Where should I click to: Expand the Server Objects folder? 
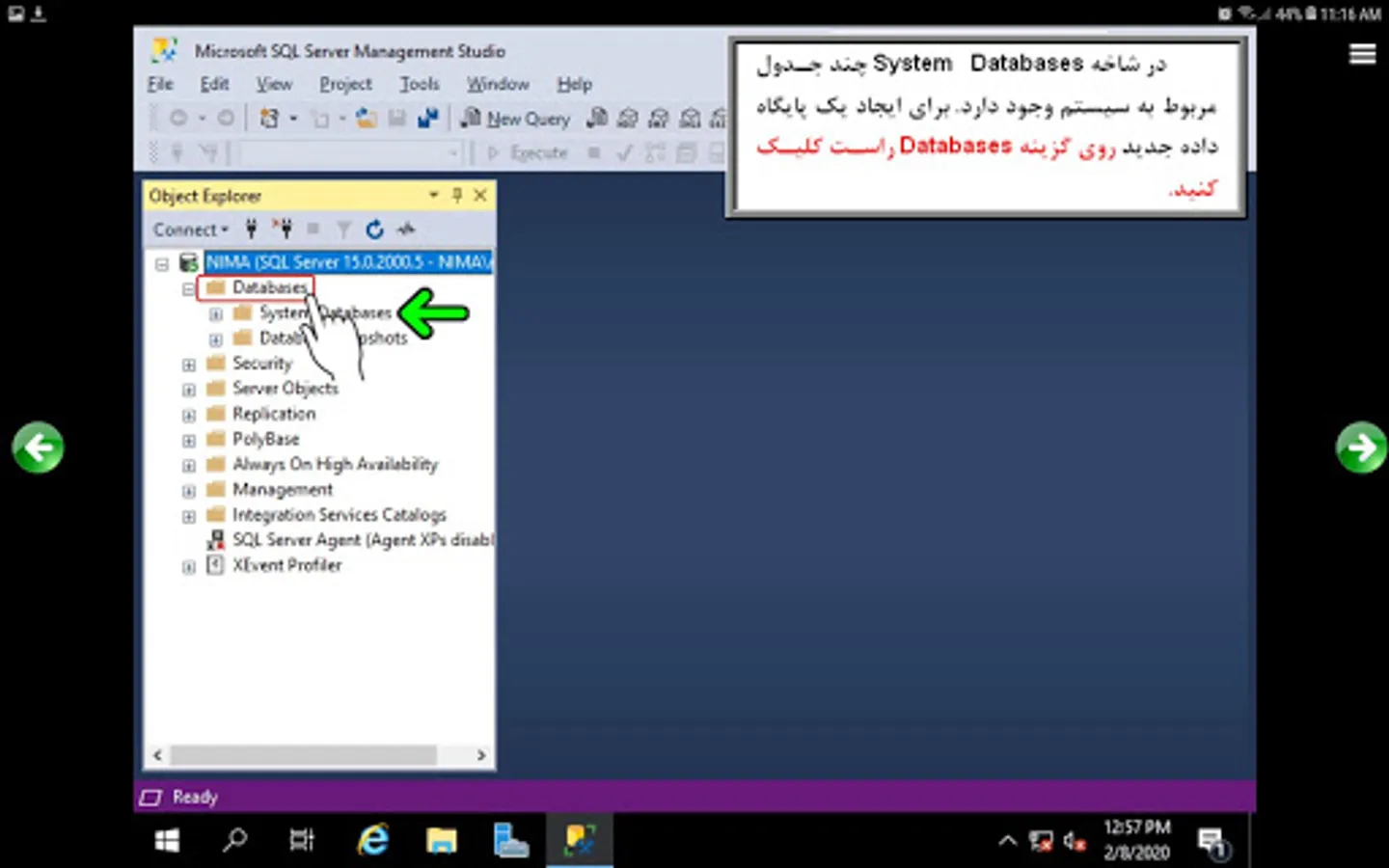click(189, 390)
